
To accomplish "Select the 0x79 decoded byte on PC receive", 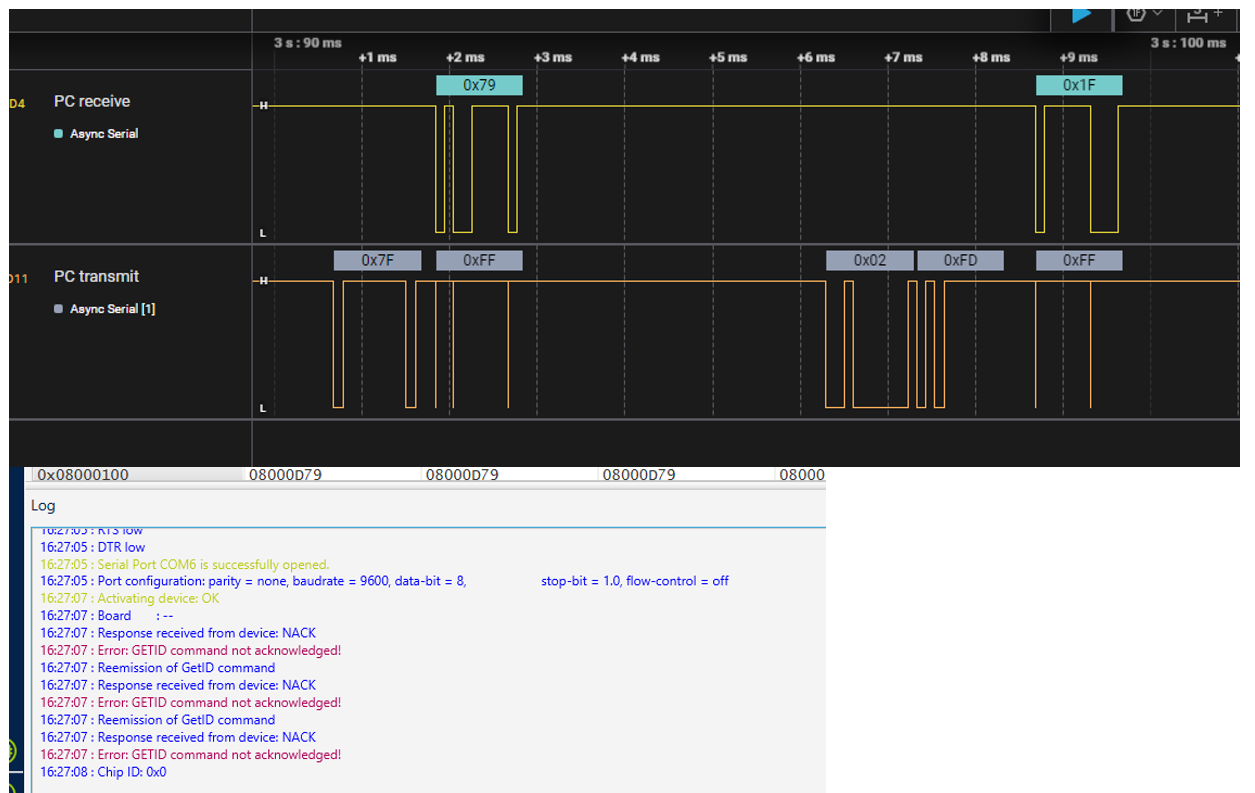I will [x=478, y=85].
